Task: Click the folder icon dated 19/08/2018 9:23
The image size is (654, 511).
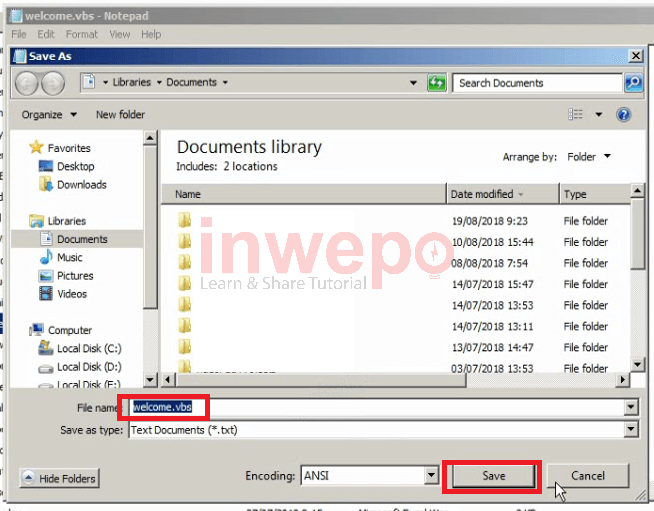Action: [x=184, y=220]
